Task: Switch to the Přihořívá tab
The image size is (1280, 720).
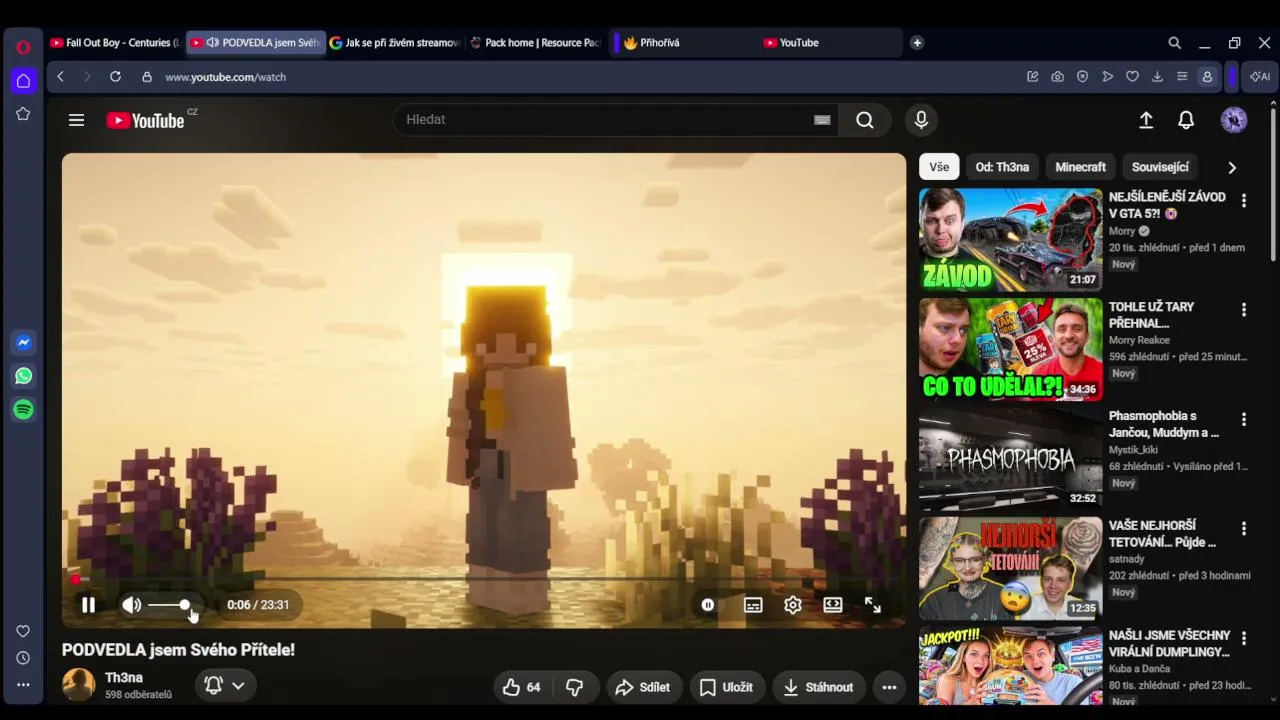Action: tap(680, 43)
